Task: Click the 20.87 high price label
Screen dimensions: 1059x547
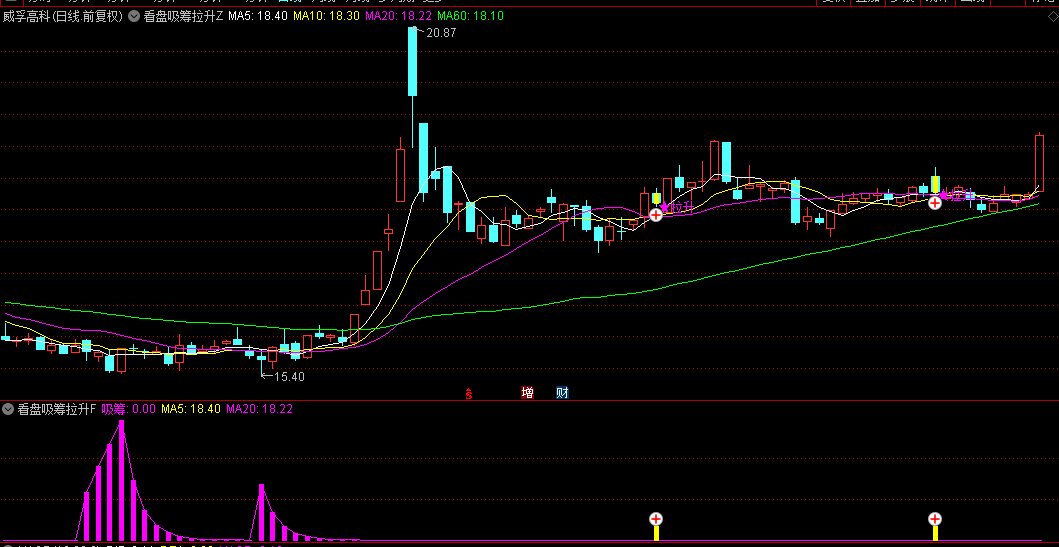Action: point(442,32)
